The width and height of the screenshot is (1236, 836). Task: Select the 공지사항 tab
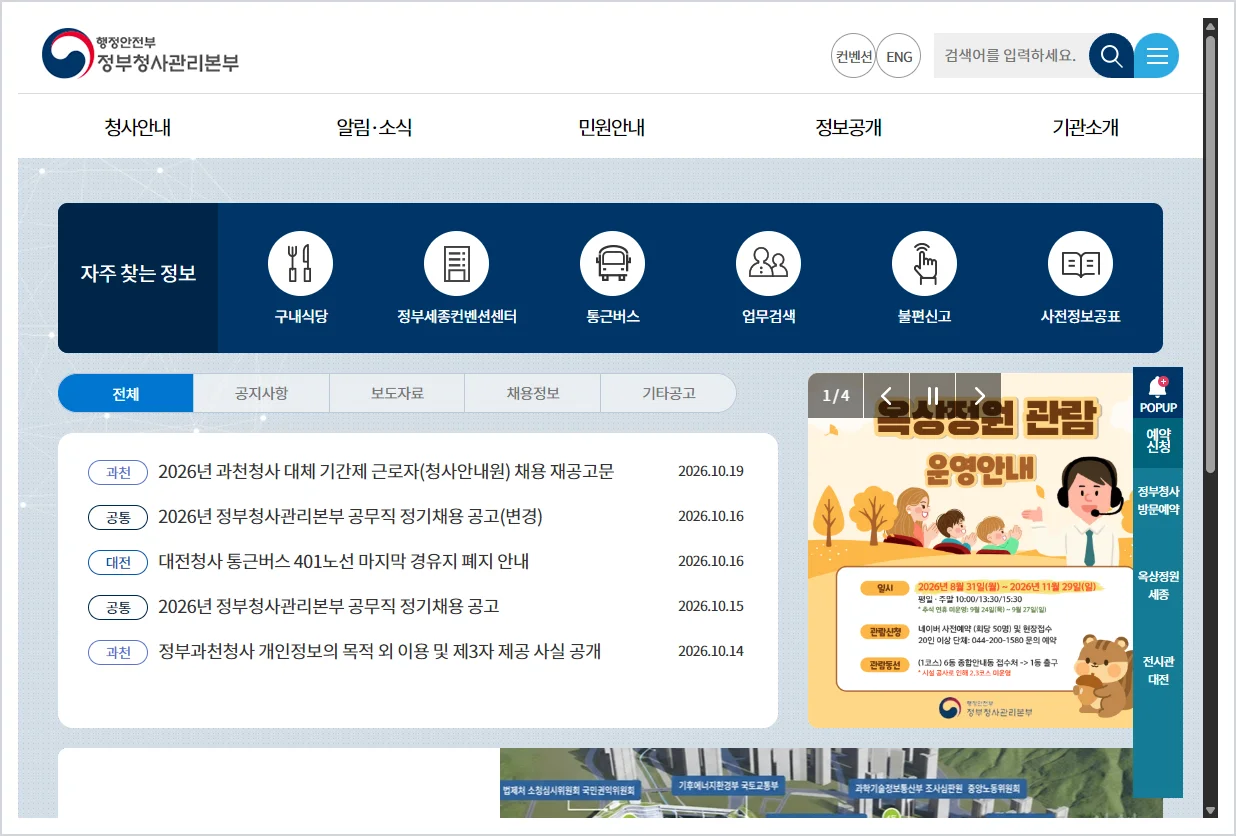262,393
